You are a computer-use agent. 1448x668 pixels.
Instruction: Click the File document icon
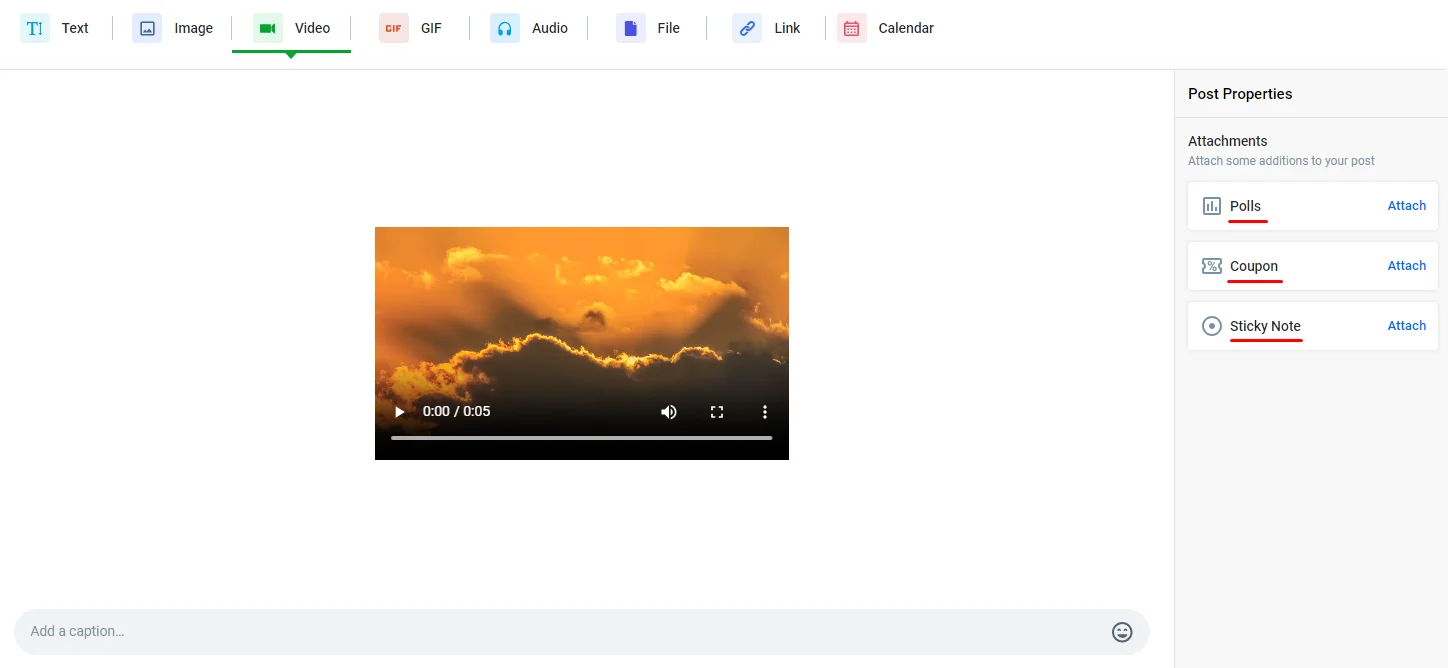pyautogui.click(x=631, y=28)
